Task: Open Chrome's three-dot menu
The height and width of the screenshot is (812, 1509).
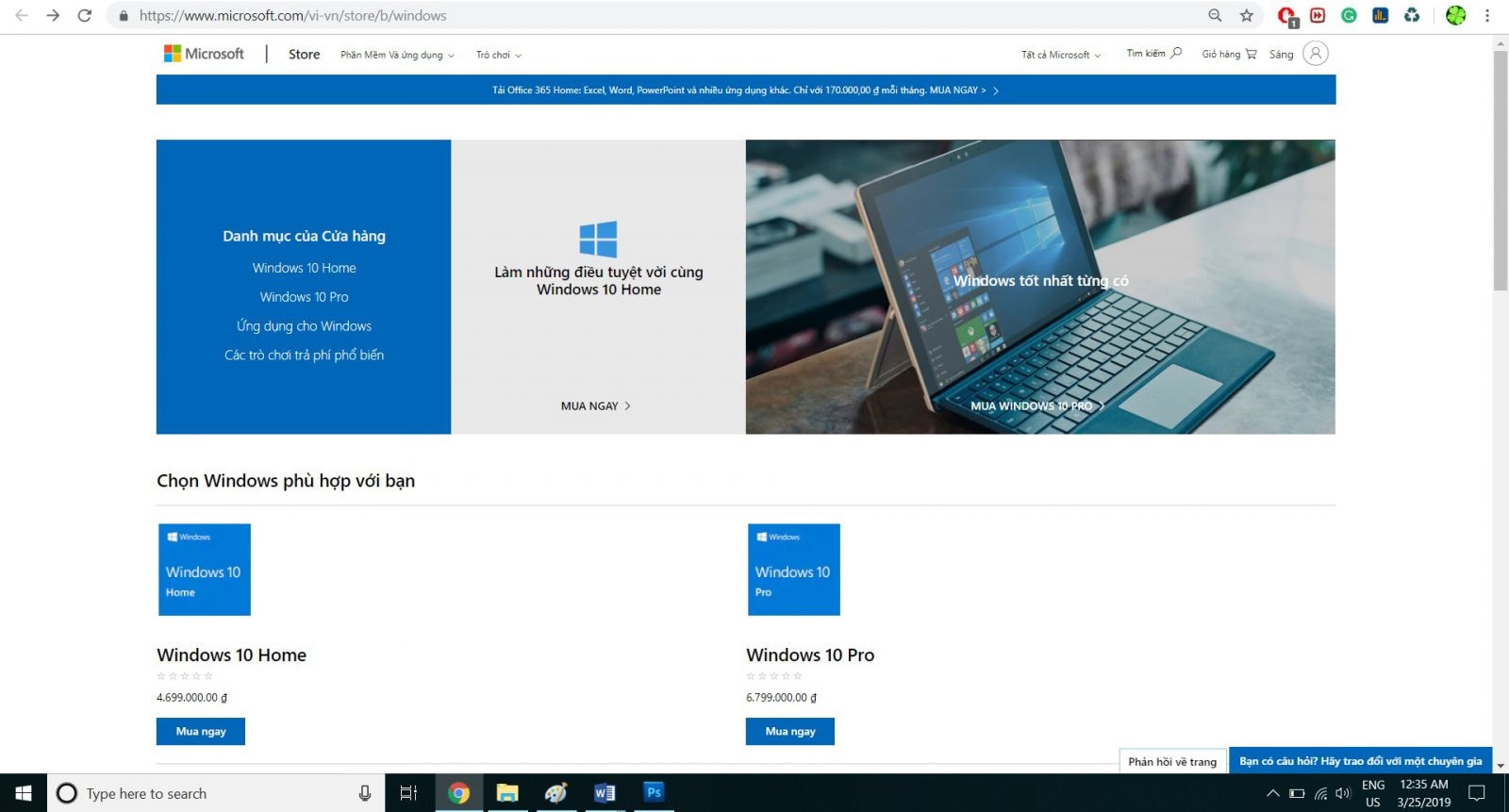Action: 1487,15
